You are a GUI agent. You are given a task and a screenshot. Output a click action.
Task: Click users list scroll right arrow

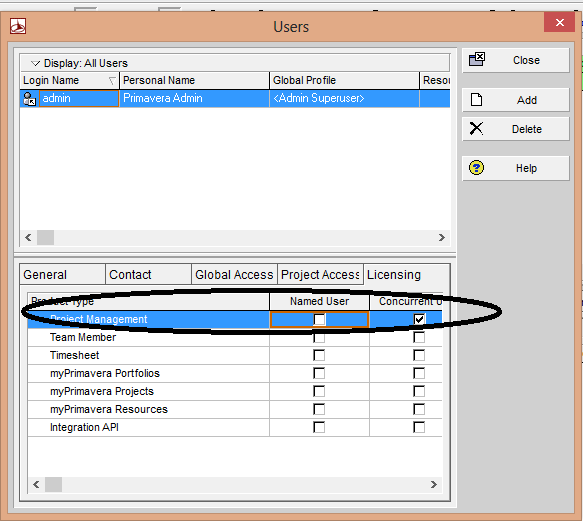click(x=442, y=237)
